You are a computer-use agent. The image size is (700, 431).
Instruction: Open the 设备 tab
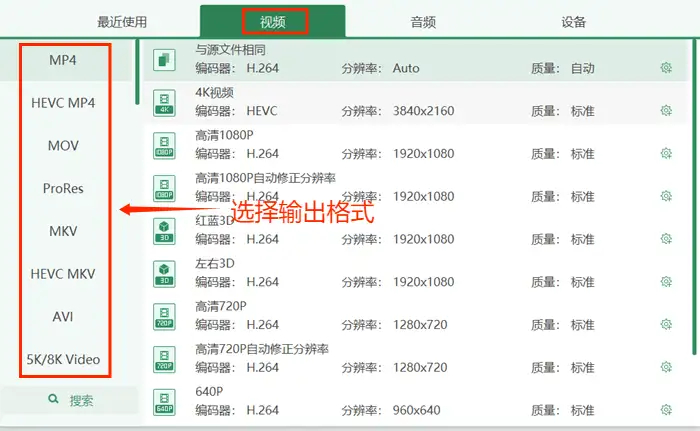(x=573, y=22)
